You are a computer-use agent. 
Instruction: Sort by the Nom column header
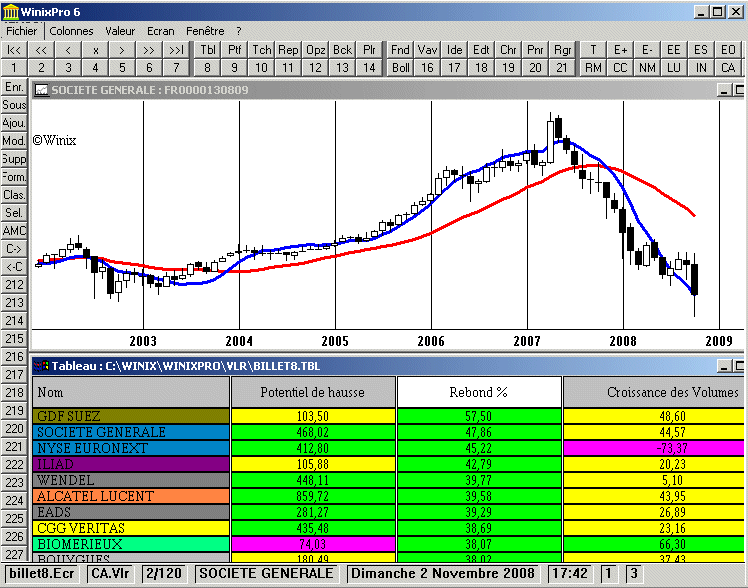click(x=131, y=392)
